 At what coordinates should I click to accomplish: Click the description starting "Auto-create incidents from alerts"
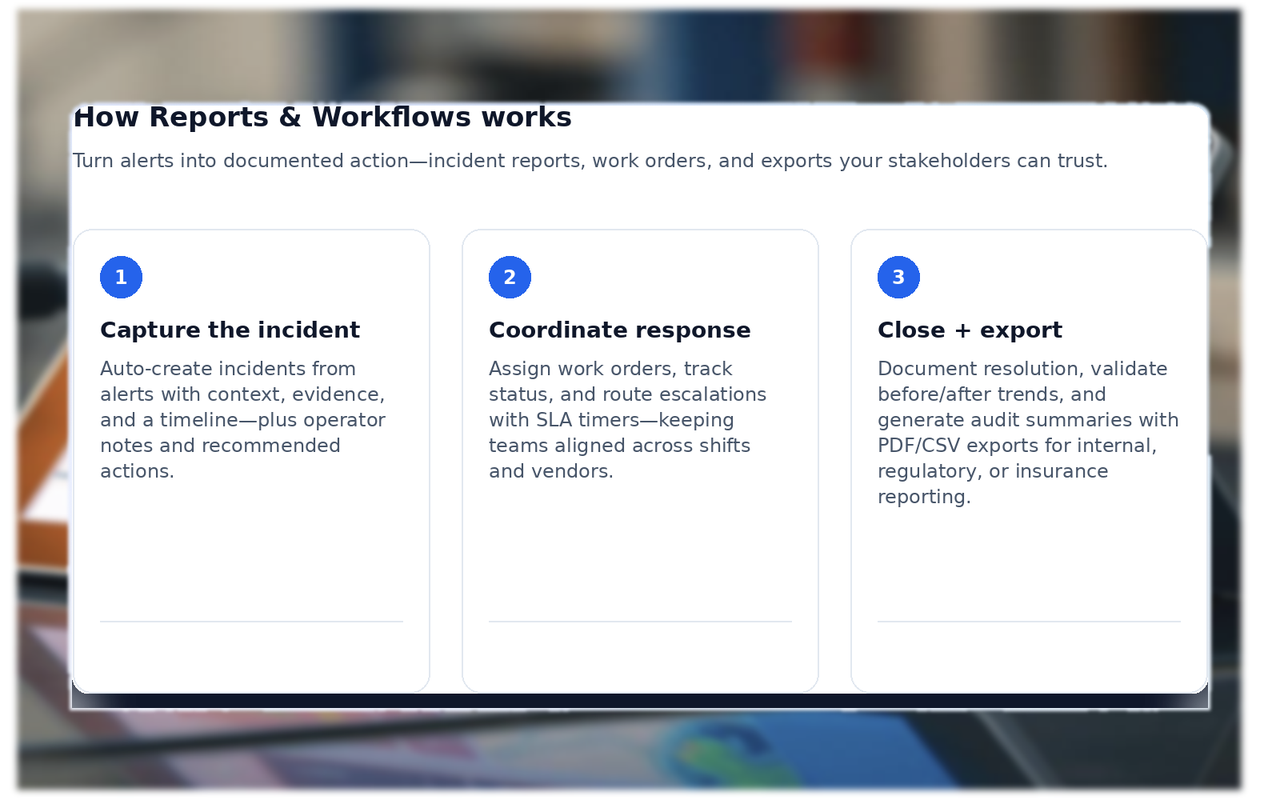(242, 420)
